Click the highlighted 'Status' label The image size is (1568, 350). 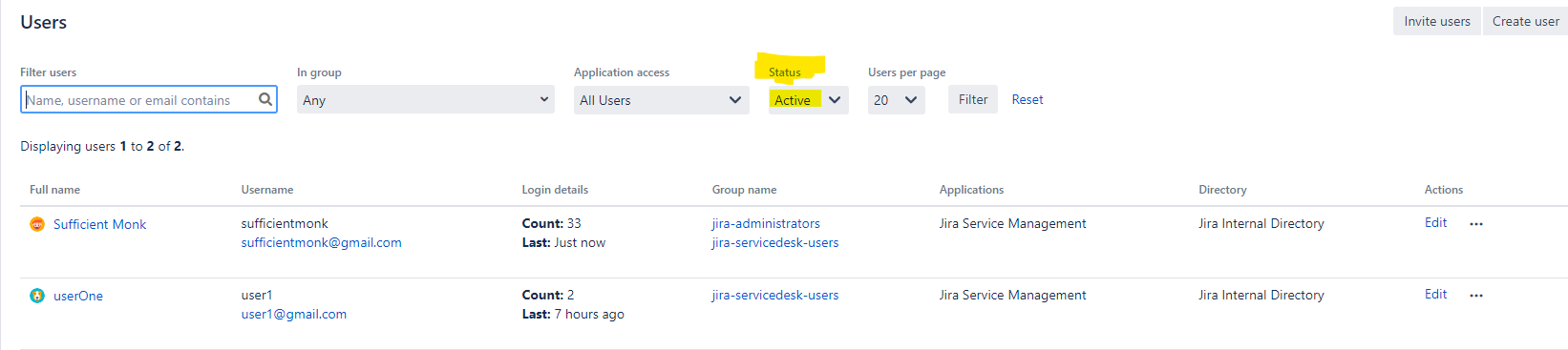coord(785,72)
